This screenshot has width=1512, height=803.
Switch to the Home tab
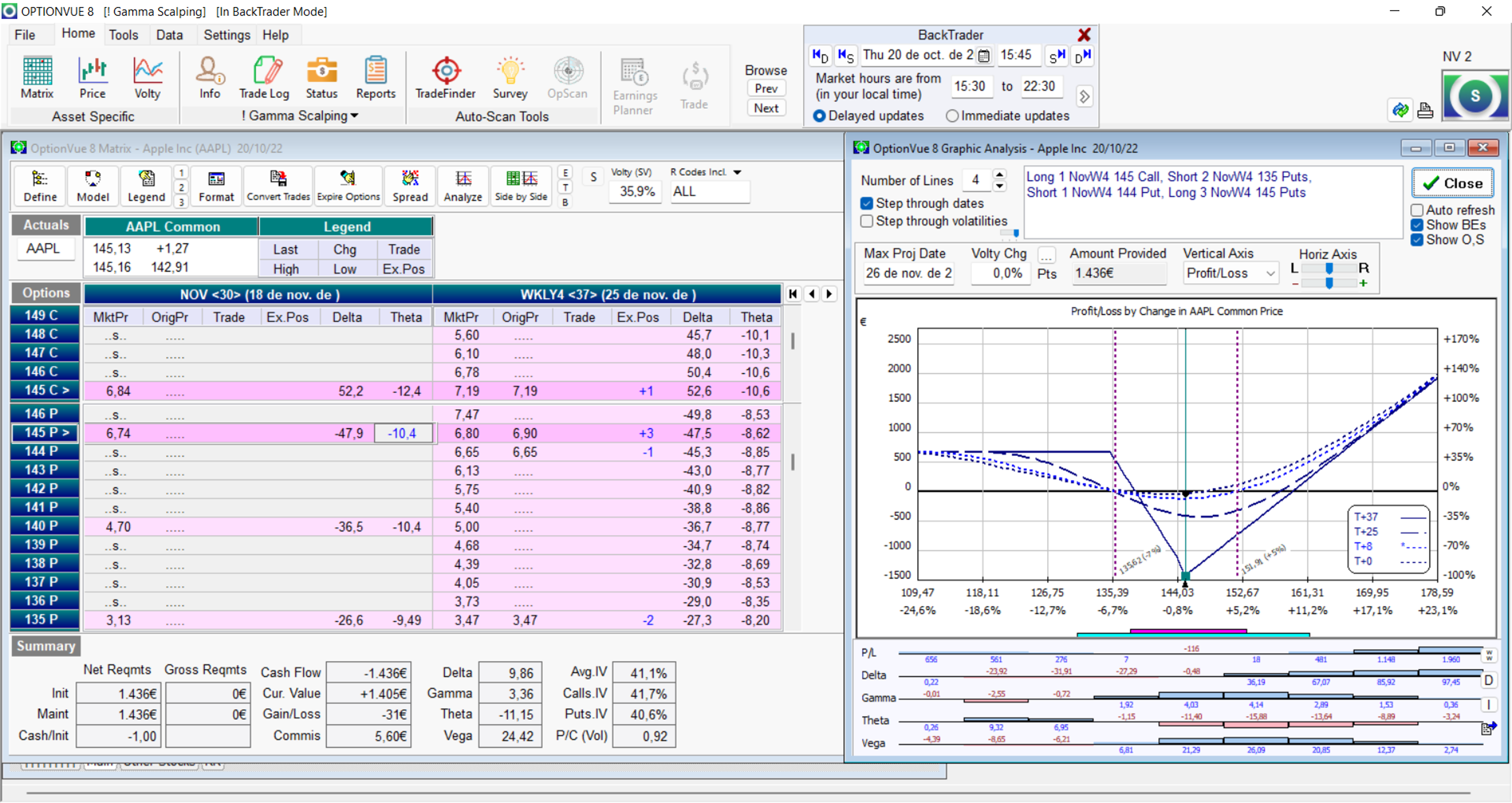pyautogui.click(x=78, y=33)
